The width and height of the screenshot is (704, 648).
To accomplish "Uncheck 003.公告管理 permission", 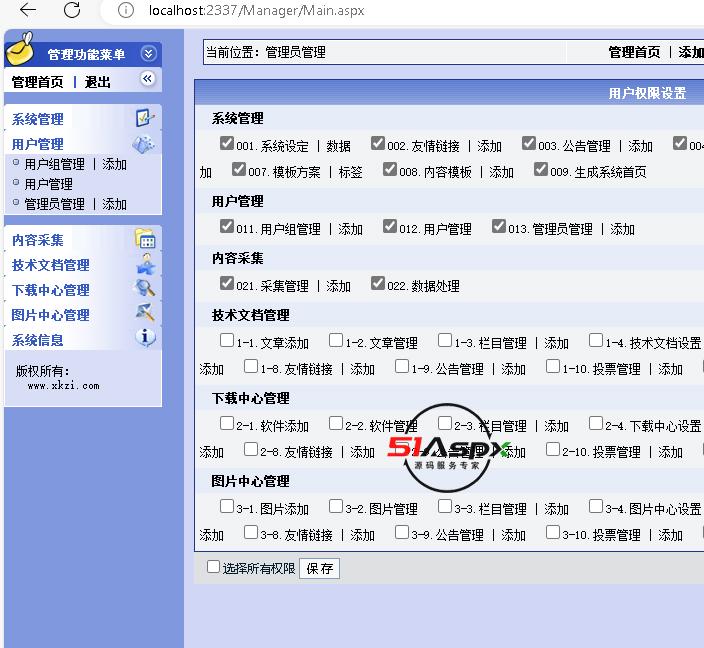I will (529, 143).
